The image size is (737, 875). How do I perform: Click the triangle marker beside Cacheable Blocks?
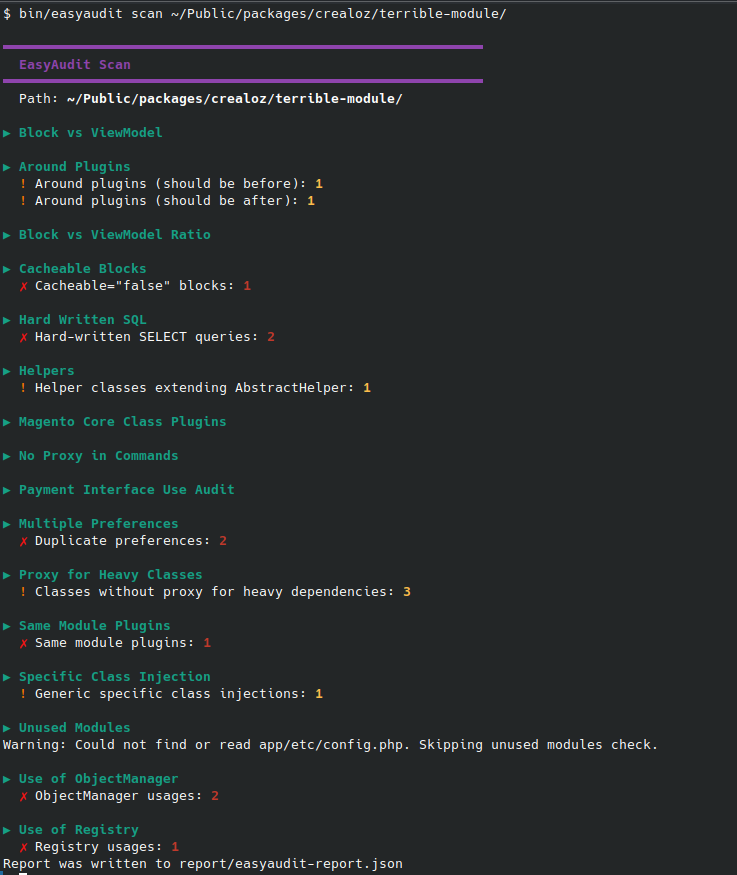(7, 270)
